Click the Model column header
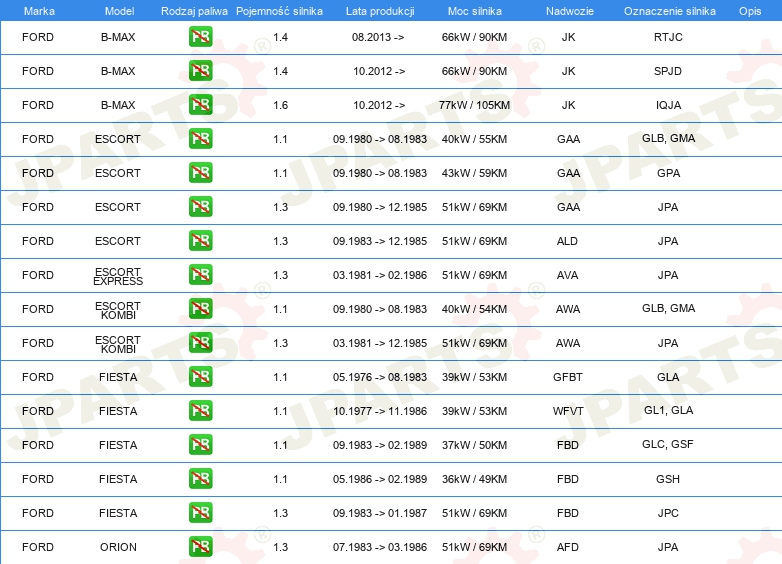The width and height of the screenshot is (782, 564). 119,11
